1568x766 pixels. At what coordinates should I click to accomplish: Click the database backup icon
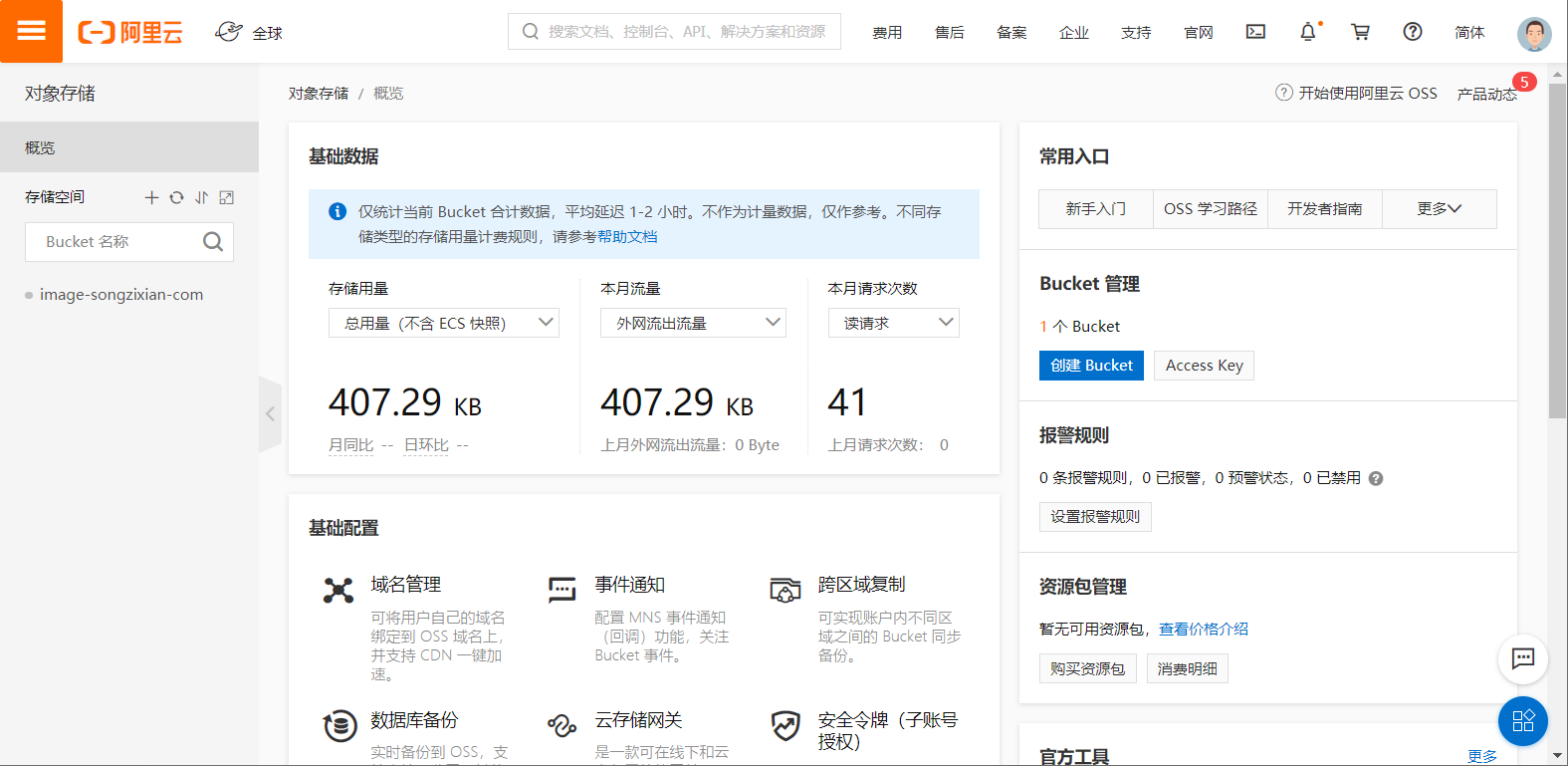coord(339,725)
